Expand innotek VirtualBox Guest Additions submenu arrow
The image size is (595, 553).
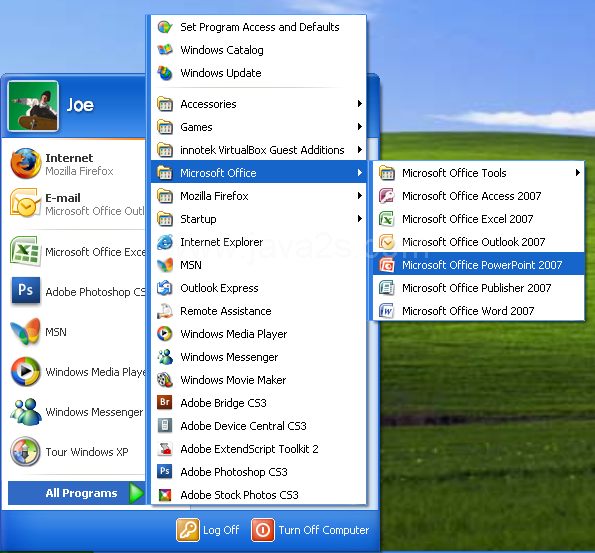[359, 150]
